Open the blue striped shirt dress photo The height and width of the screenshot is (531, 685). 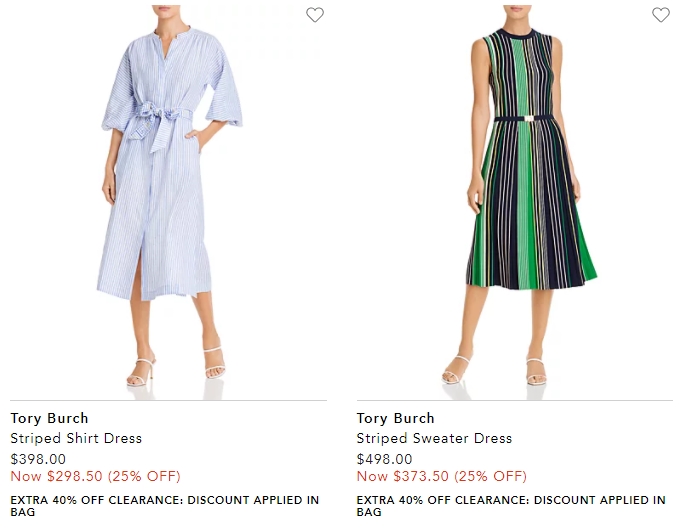point(168,201)
